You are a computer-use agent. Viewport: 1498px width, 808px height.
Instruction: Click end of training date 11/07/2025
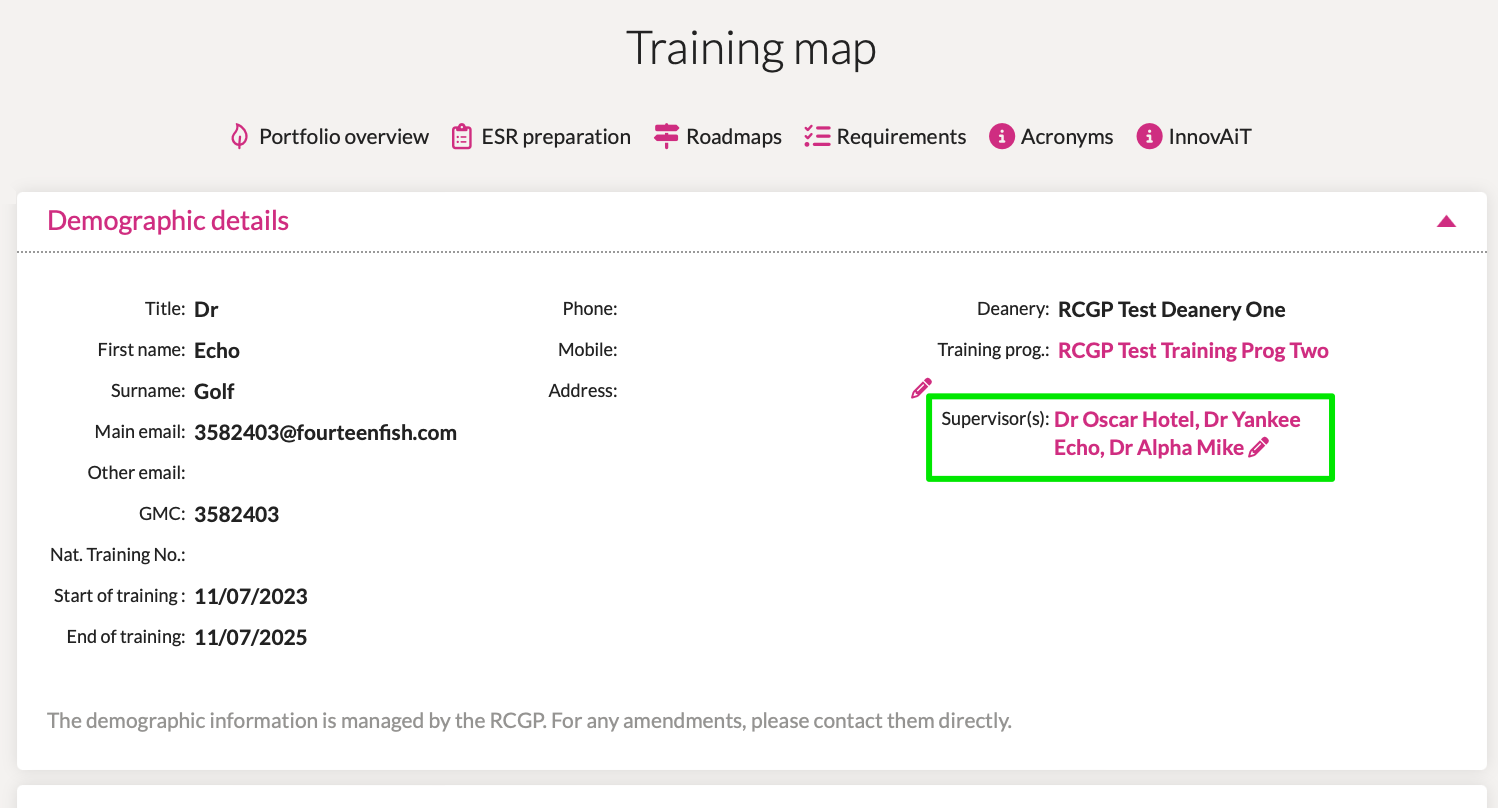point(251,638)
